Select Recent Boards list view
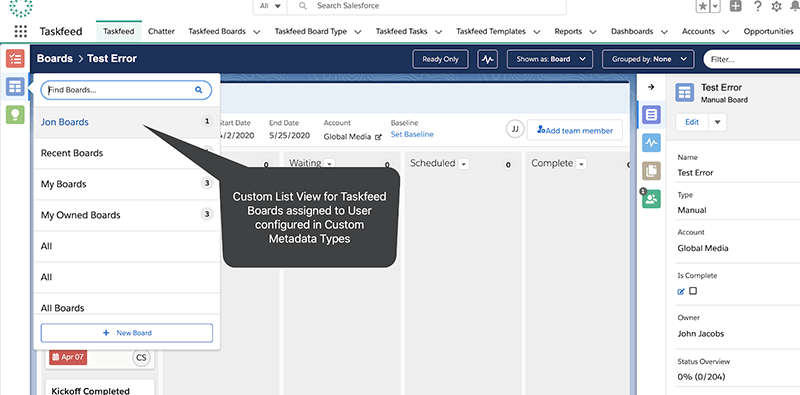Image resolution: width=800 pixels, height=395 pixels. pos(127,153)
